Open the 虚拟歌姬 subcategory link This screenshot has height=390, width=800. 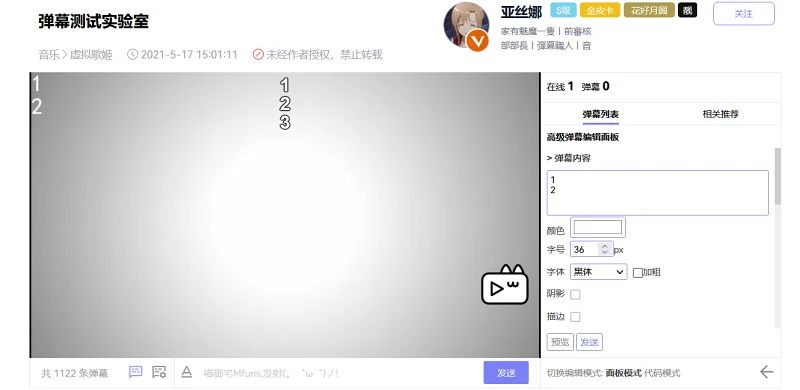(91, 55)
